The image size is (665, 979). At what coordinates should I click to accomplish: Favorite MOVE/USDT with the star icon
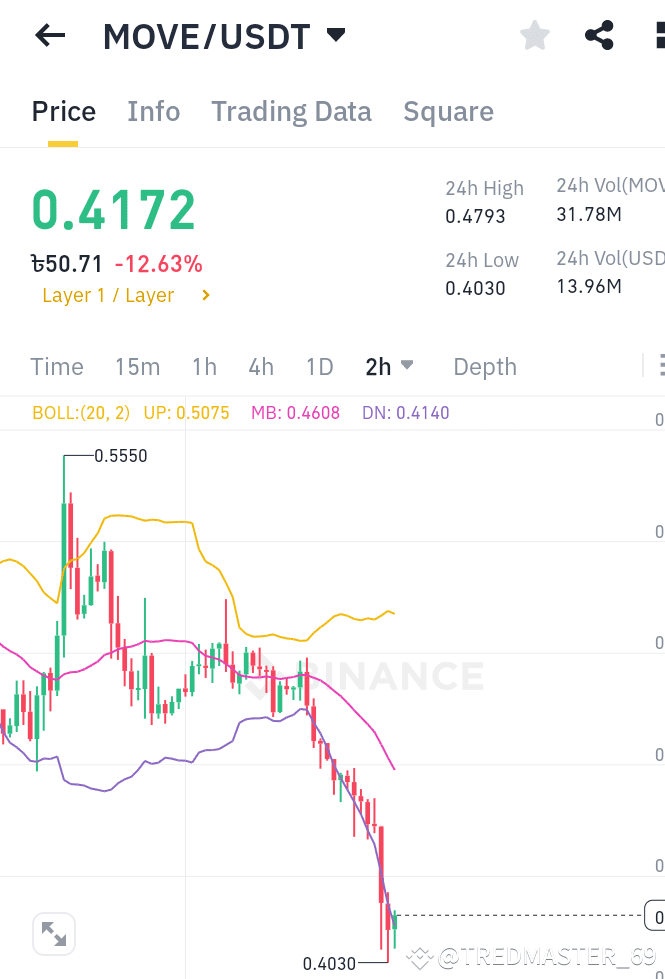tap(534, 35)
